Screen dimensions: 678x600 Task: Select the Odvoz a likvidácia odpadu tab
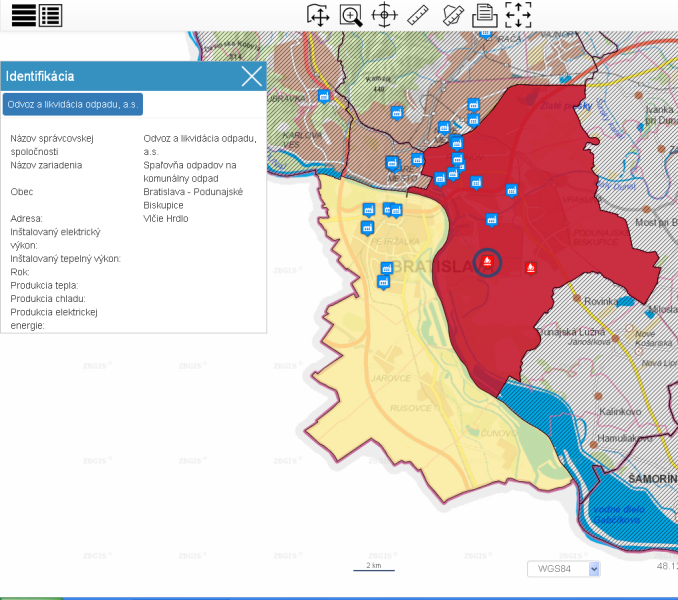[72, 104]
